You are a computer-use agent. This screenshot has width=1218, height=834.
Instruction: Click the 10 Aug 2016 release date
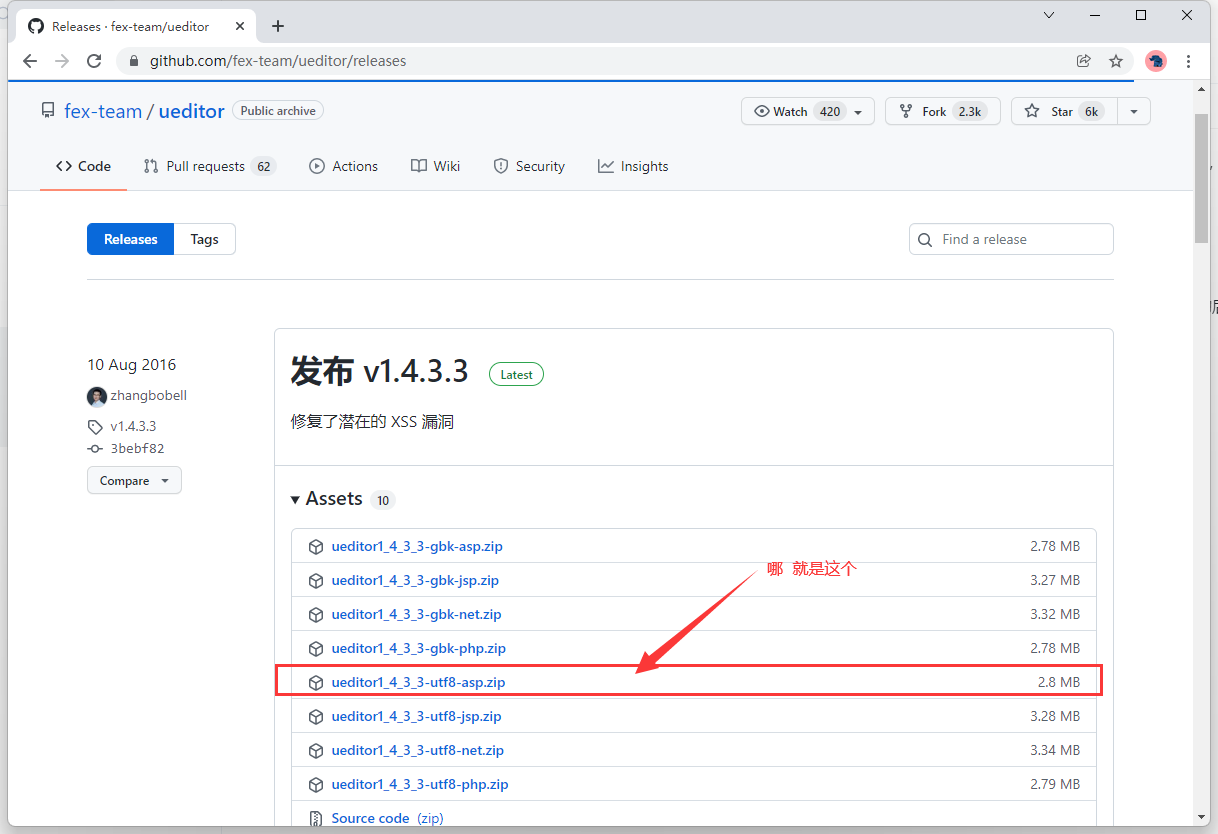coord(131,365)
